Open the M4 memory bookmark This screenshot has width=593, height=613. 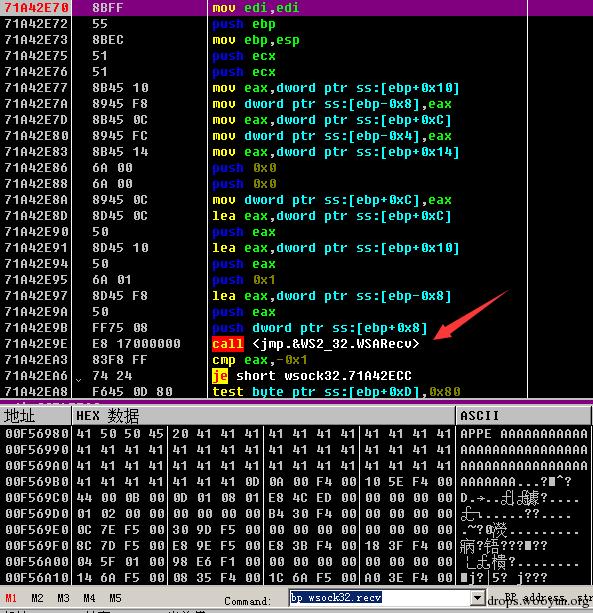[89, 598]
